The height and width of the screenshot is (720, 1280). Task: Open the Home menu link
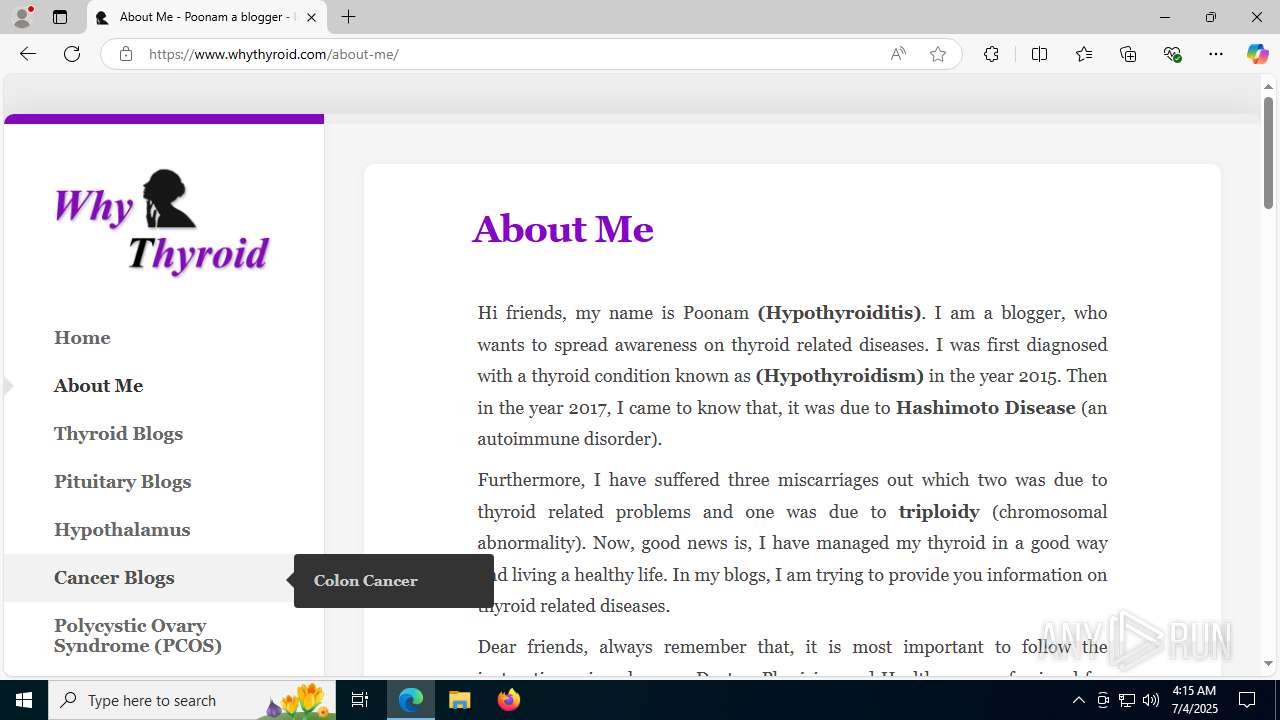(82, 338)
